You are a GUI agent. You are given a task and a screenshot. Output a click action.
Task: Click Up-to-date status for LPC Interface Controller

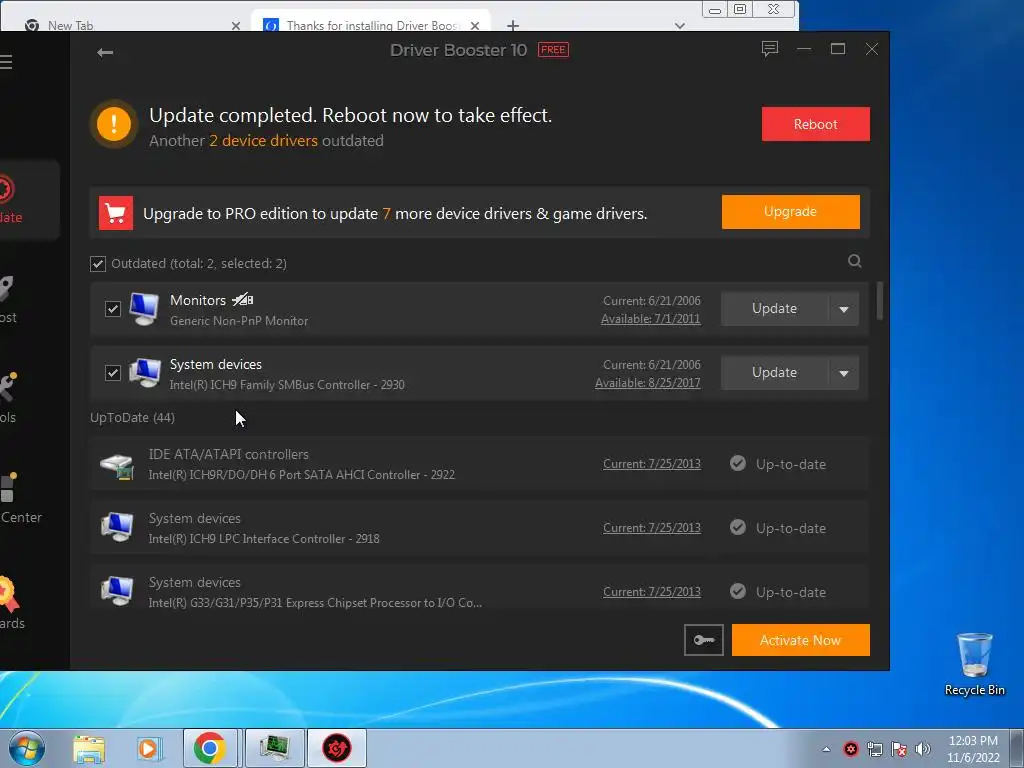(x=778, y=528)
